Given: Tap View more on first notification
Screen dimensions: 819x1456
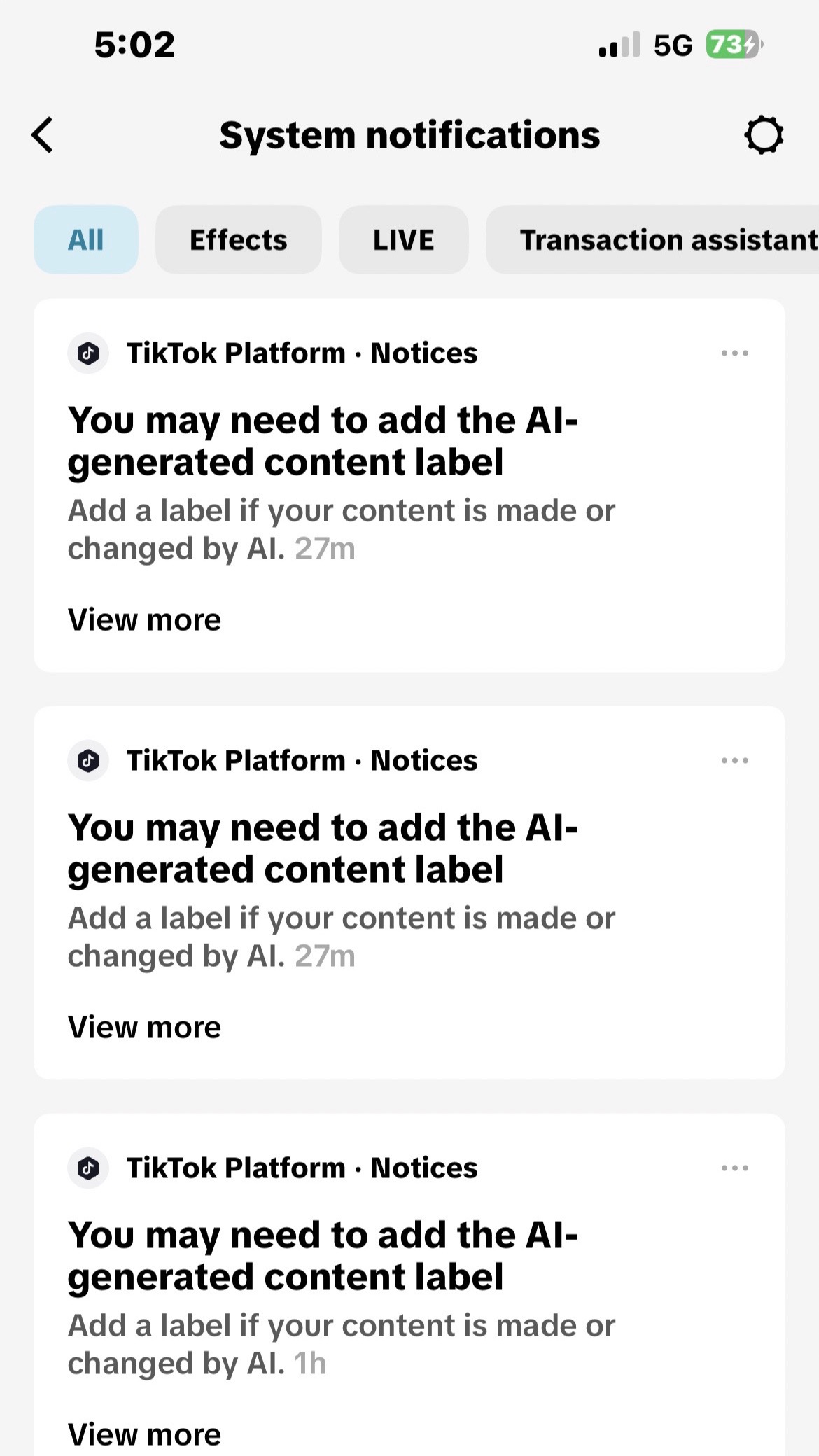Looking at the screenshot, I should point(144,620).
